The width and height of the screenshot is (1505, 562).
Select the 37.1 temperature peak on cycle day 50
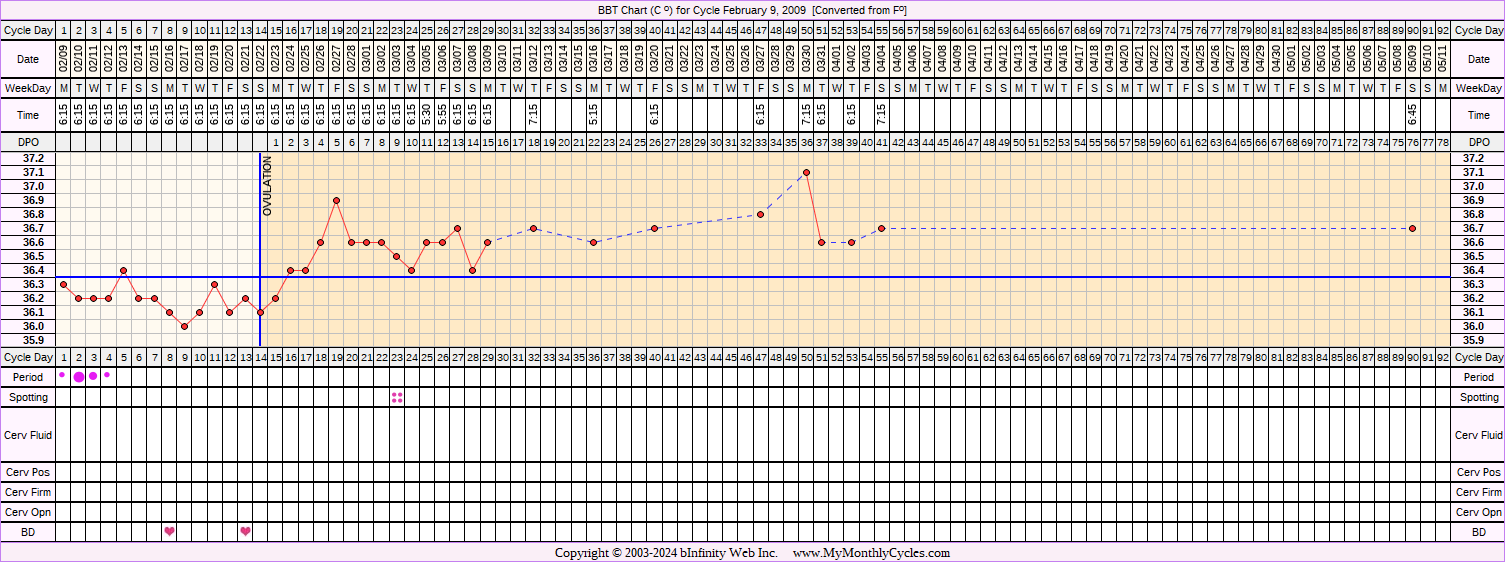point(806,172)
